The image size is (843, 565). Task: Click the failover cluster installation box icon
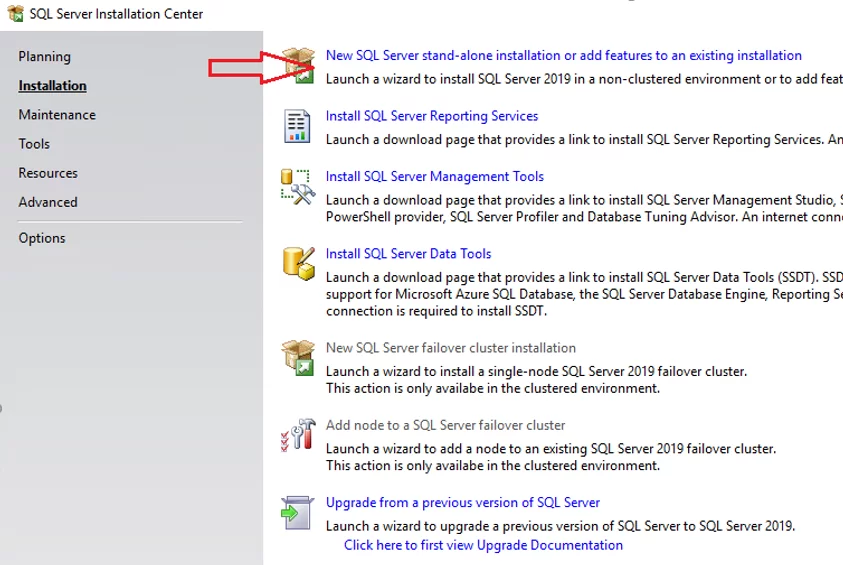coord(298,357)
